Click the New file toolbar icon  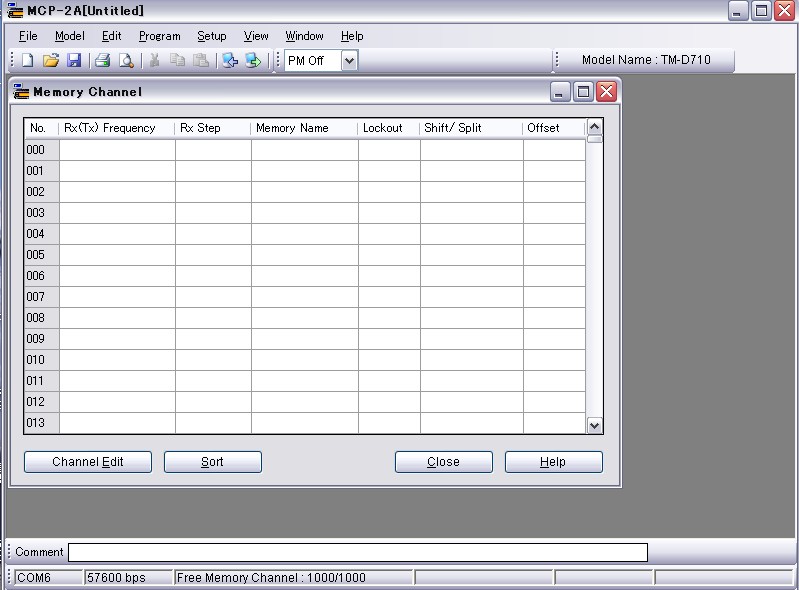28,61
